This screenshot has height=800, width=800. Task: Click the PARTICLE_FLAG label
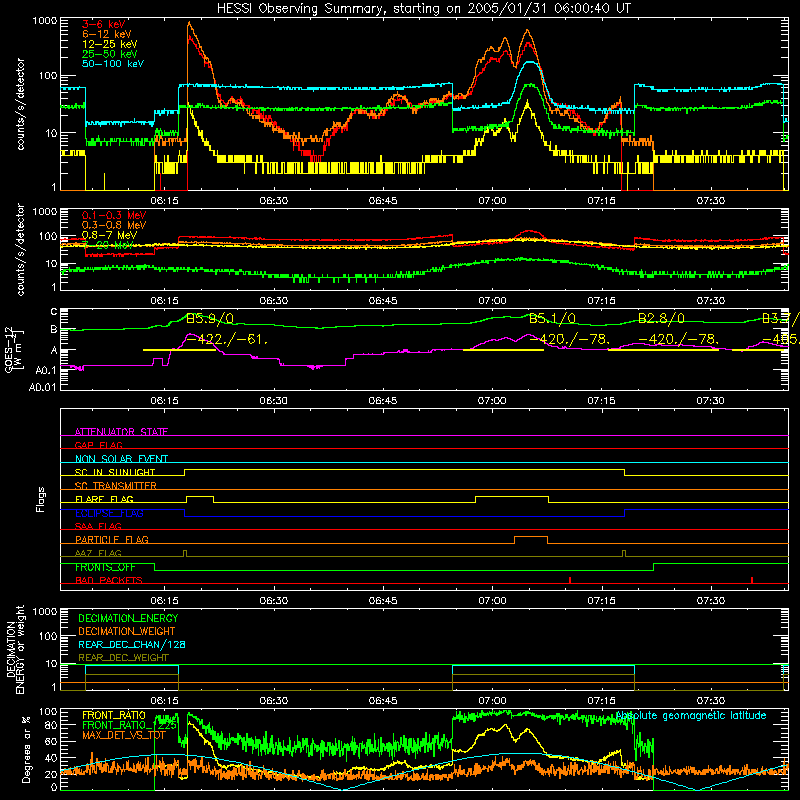[112, 539]
